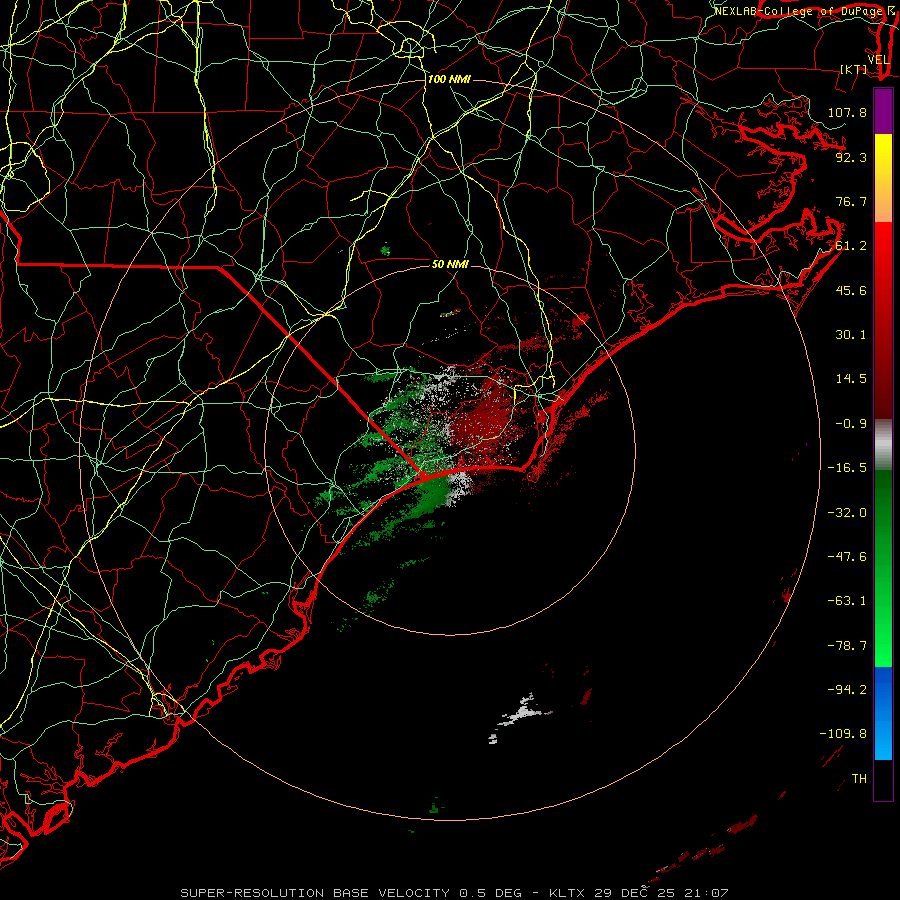This screenshot has height=900, width=900.
Task: Select the 14.5 scale value
Action: click(851, 379)
